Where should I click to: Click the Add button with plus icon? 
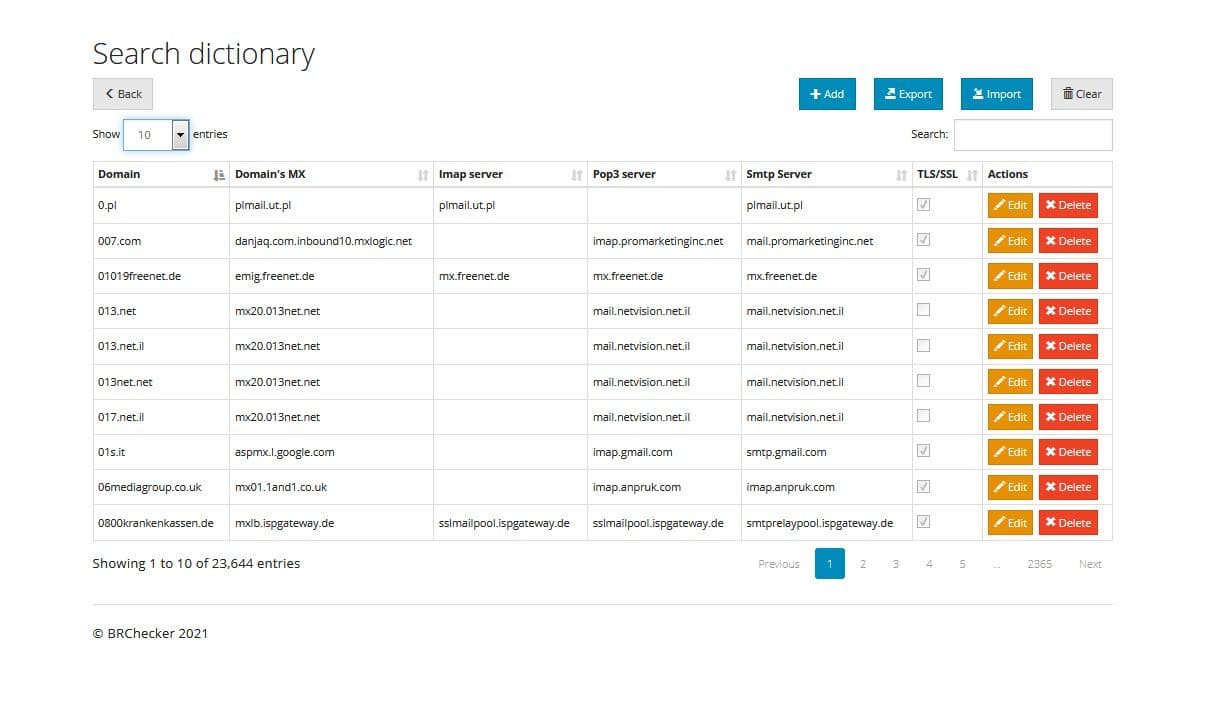(827, 94)
